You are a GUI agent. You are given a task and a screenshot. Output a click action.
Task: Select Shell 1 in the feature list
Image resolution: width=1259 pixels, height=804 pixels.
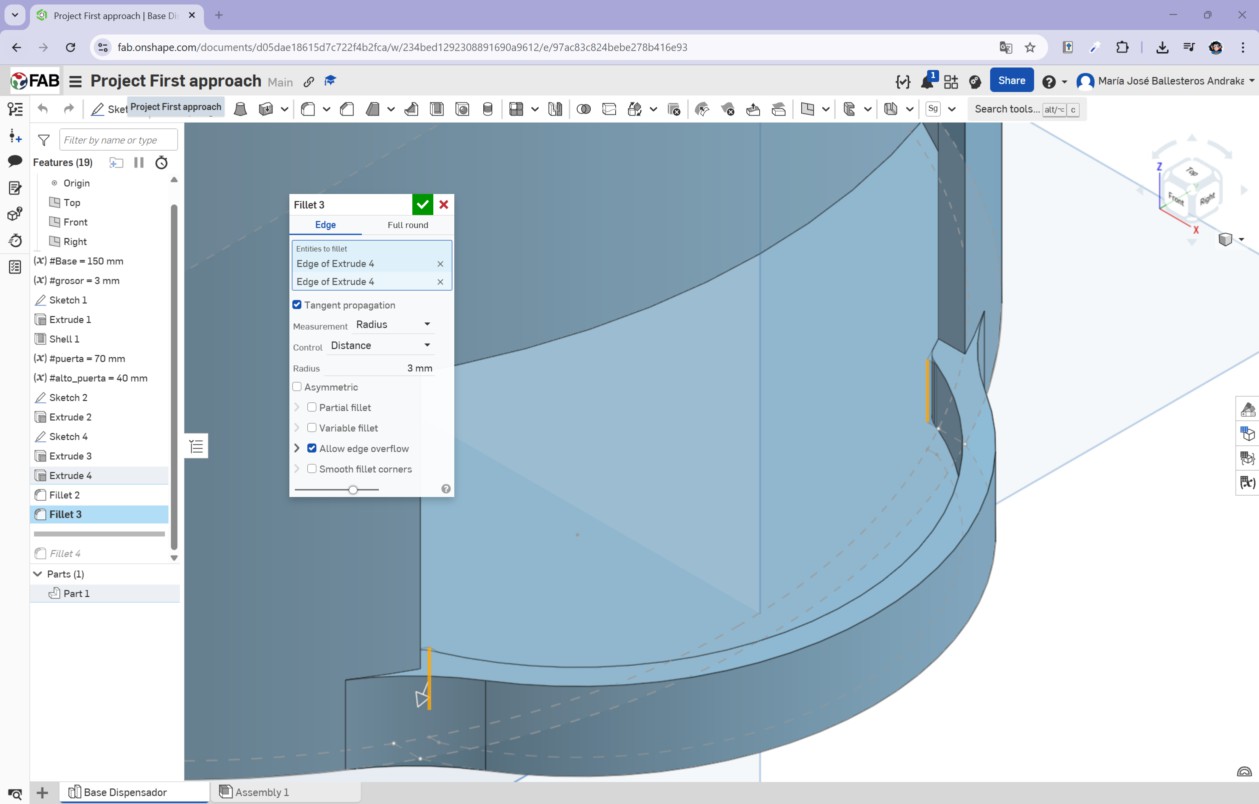[x=100, y=339]
